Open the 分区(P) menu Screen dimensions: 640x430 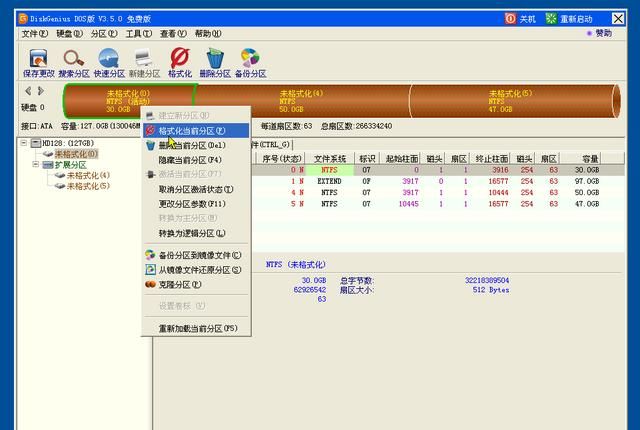click(x=104, y=33)
